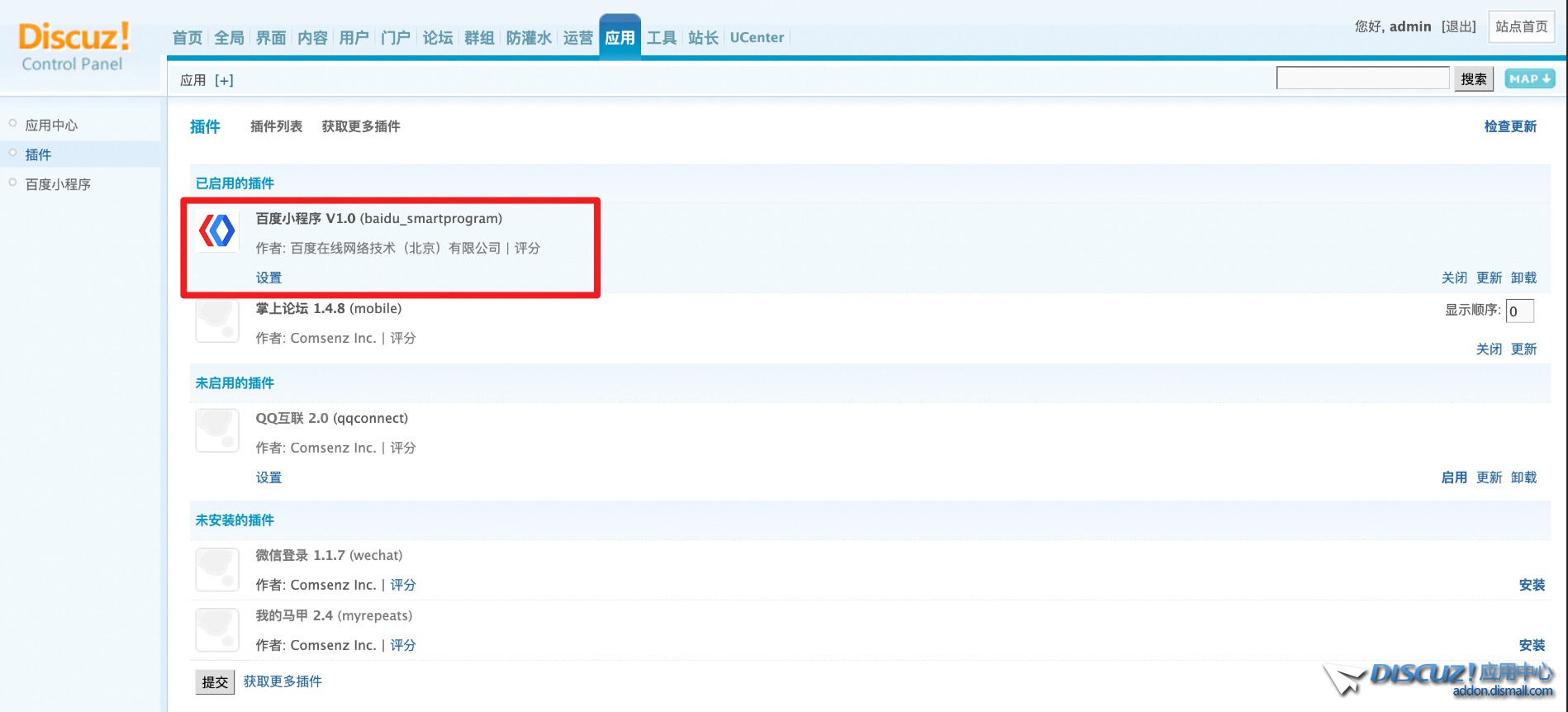Click the 搜索 button
The height and width of the screenshot is (712, 1568).
point(1474,78)
